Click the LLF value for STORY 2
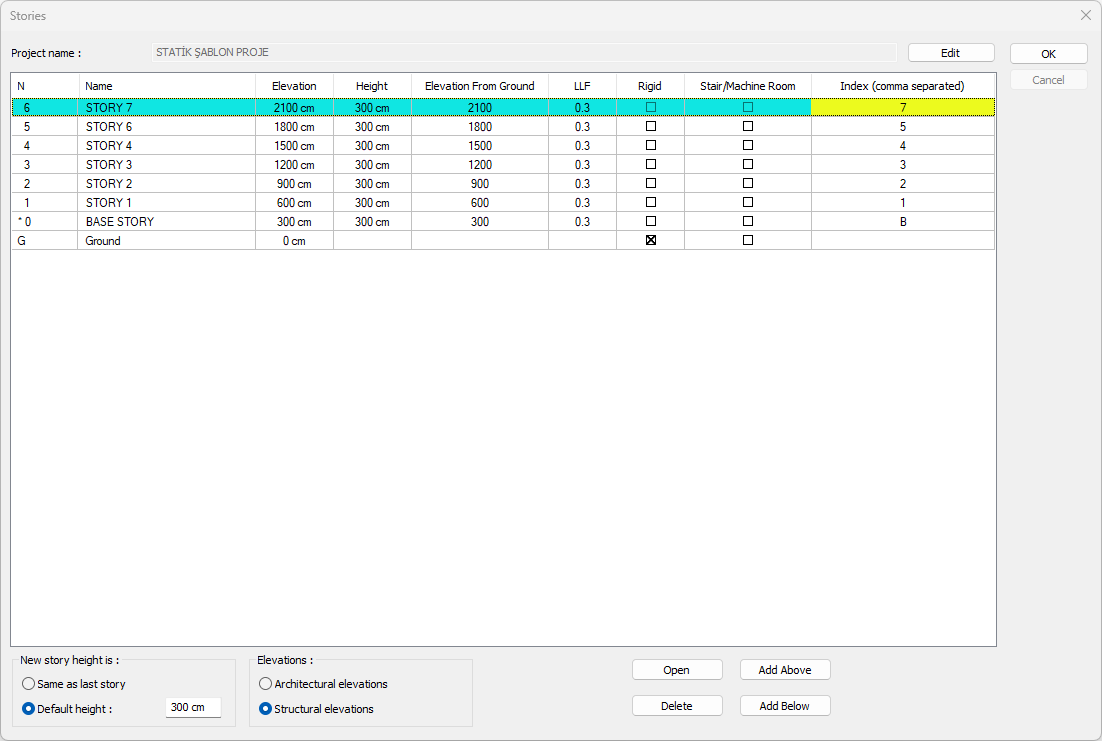 pyautogui.click(x=582, y=184)
